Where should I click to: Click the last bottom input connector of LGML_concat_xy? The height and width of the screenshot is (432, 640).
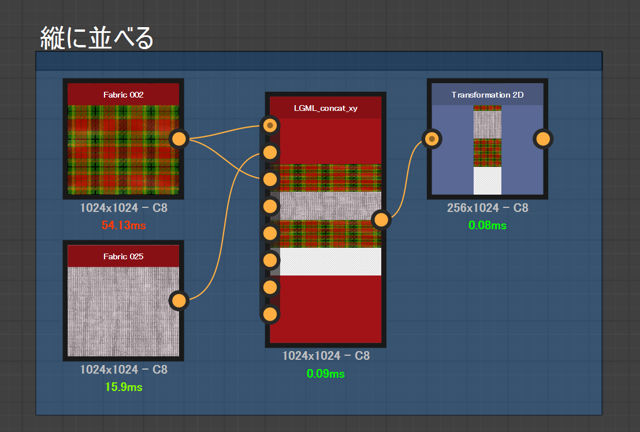tap(269, 314)
